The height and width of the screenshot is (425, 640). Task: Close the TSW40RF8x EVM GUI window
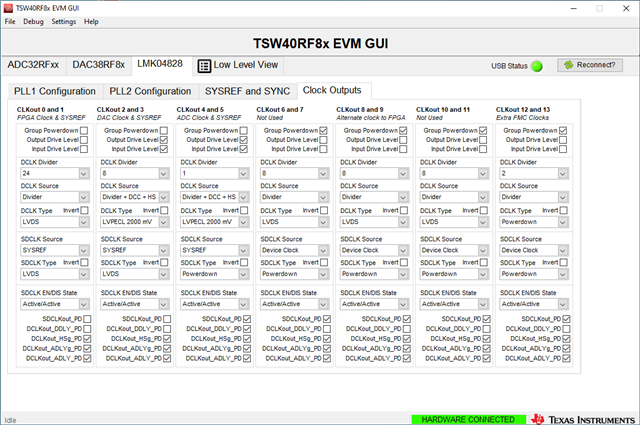click(626, 8)
